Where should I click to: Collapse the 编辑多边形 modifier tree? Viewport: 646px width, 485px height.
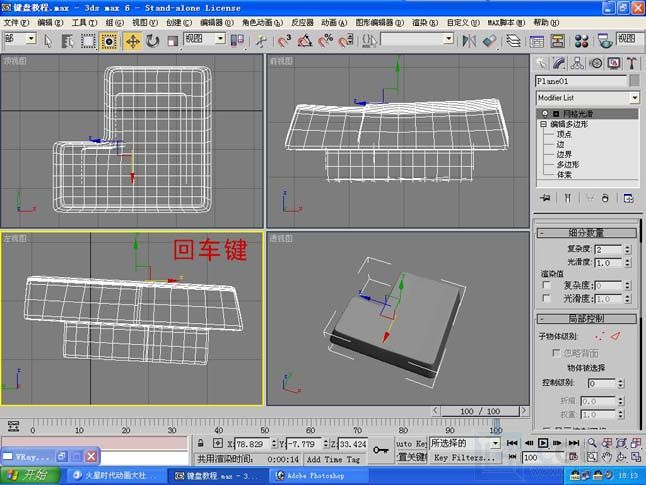point(543,124)
